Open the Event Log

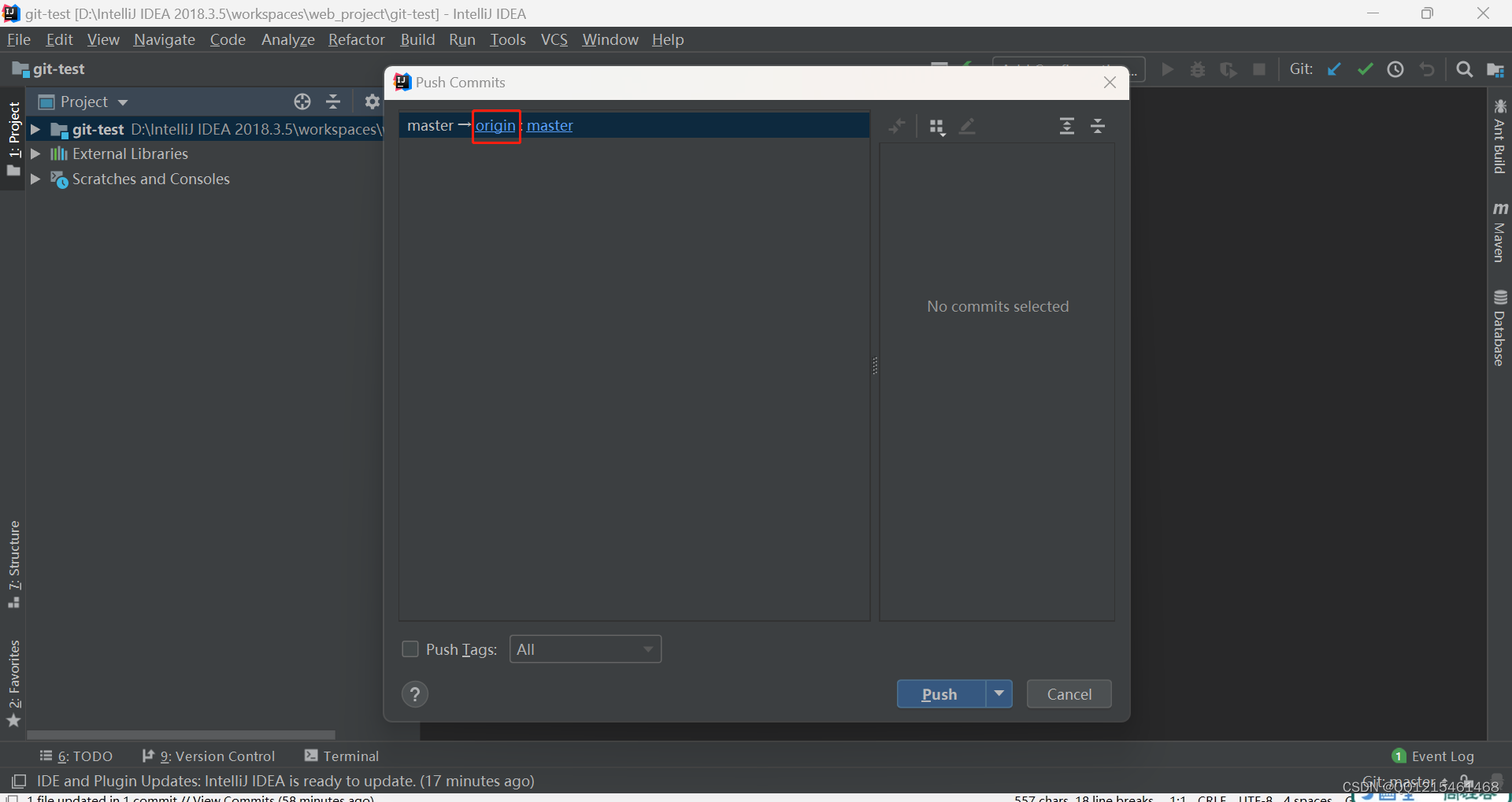coord(1433,756)
